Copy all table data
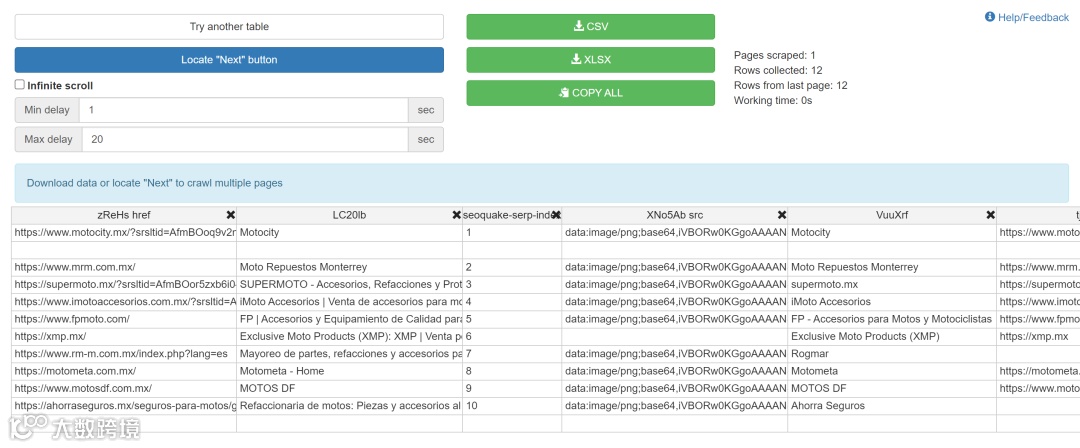The width and height of the screenshot is (1080, 448). coord(590,93)
